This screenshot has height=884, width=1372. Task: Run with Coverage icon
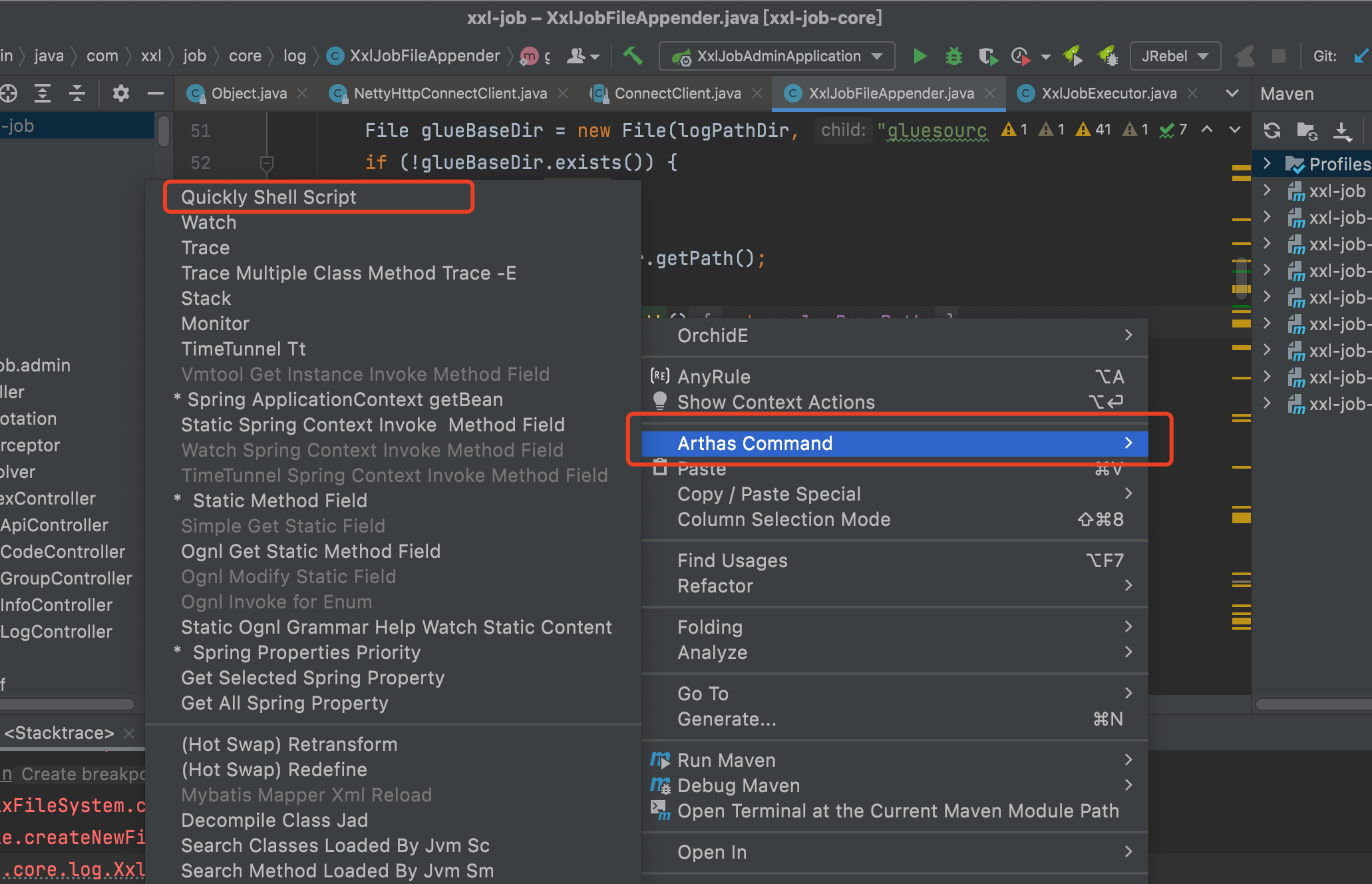(x=988, y=57)
